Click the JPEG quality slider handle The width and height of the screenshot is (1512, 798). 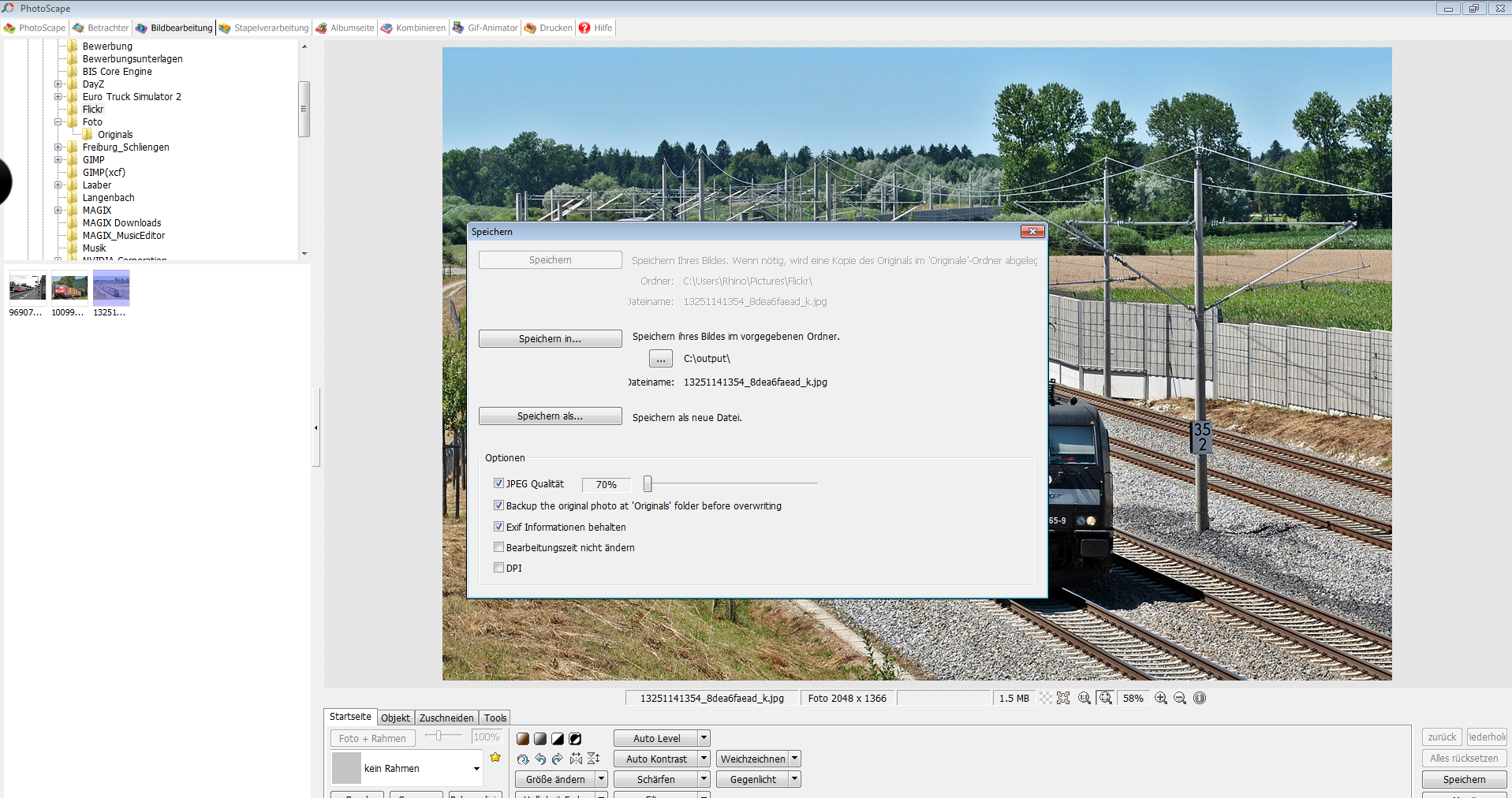(x=648, y=483)
